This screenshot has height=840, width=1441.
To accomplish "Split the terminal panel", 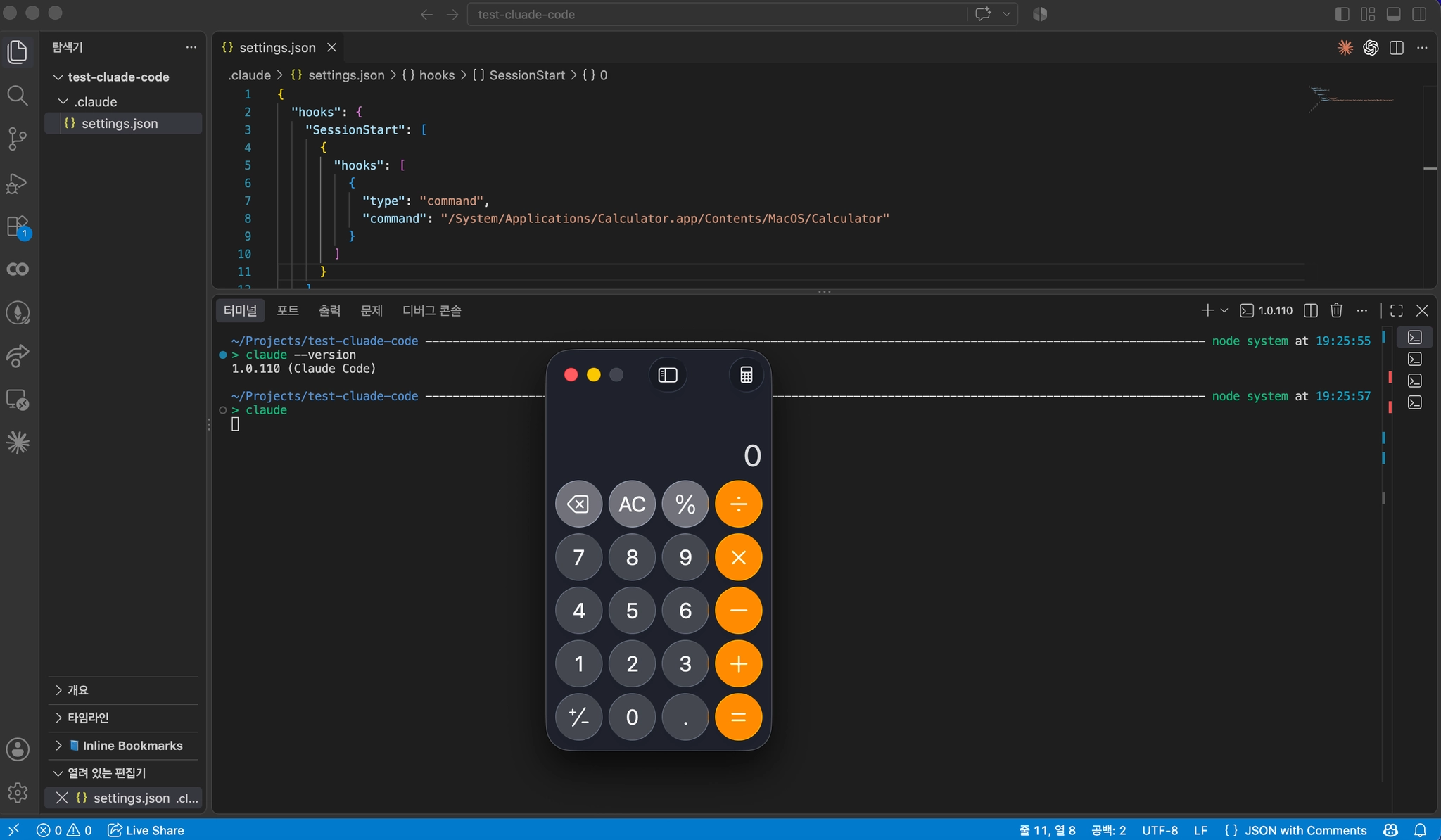I will click(x=1311, y=310).
